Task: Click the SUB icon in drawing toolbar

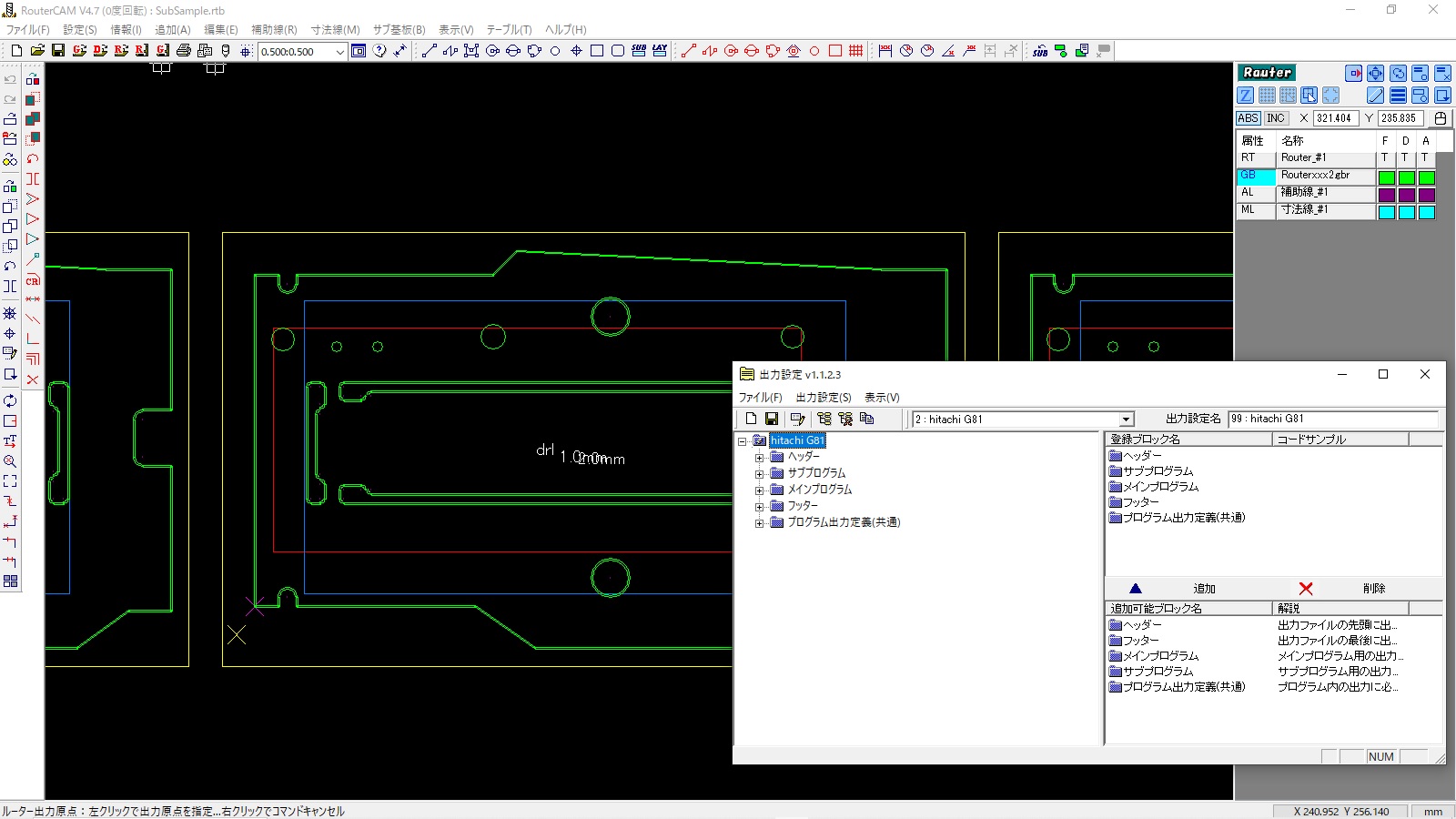Action: coord(639,51)
